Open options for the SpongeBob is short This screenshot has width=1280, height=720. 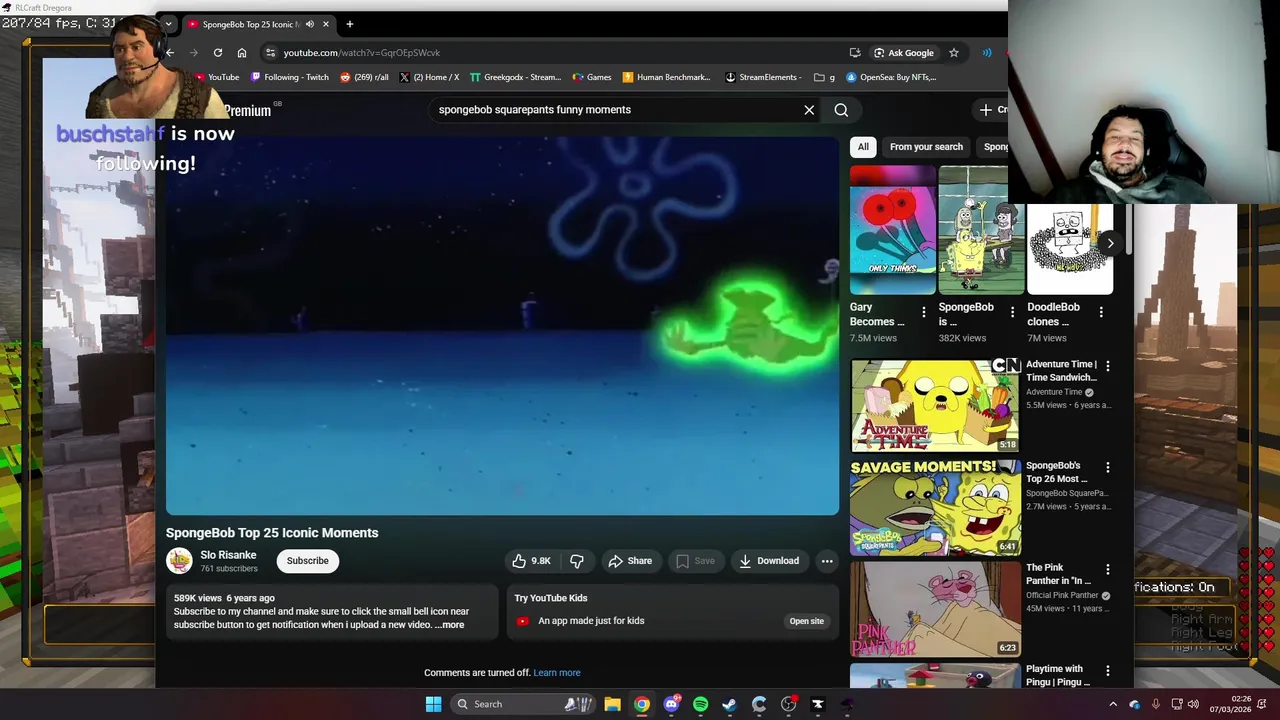(1012, 313)
